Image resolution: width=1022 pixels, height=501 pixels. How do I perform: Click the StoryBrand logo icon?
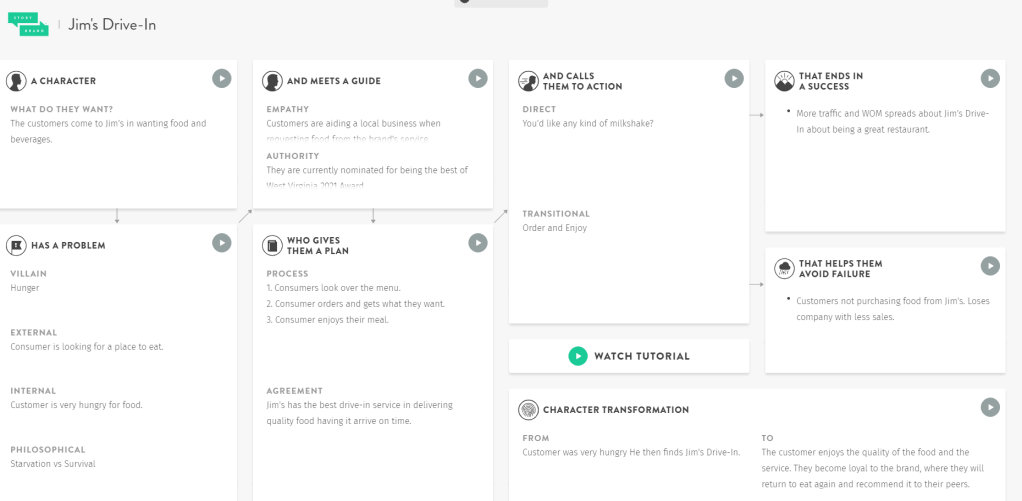click(x=27, y=24)
